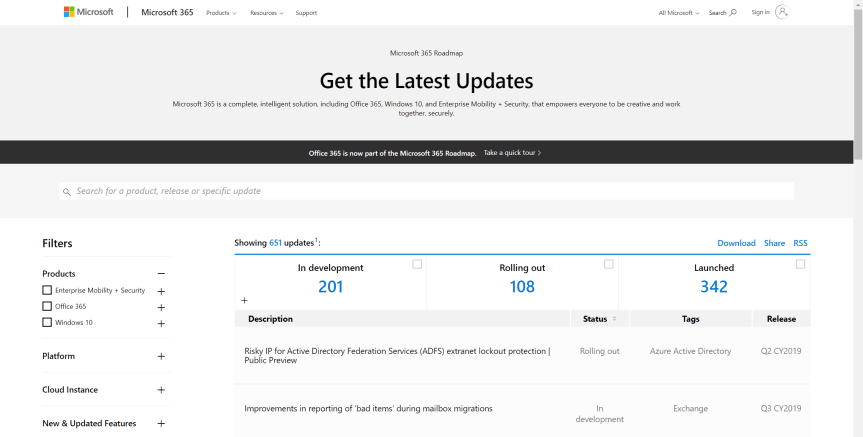Click the plus icon under In development
Image resolution: width=863 pixels, height=437 pixels.
tap(244, 301)
